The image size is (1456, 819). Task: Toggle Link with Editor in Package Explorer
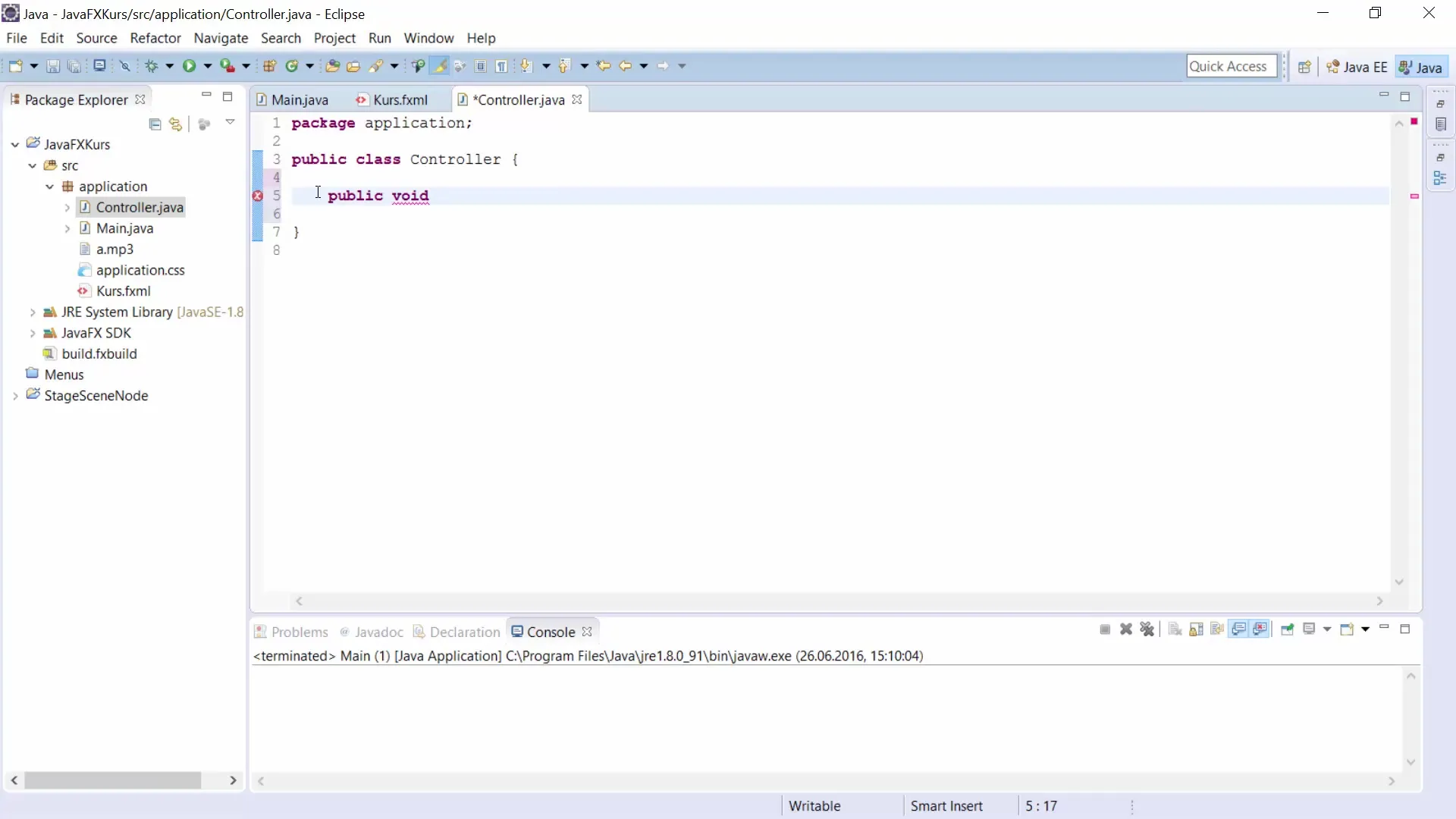point(175,124)
